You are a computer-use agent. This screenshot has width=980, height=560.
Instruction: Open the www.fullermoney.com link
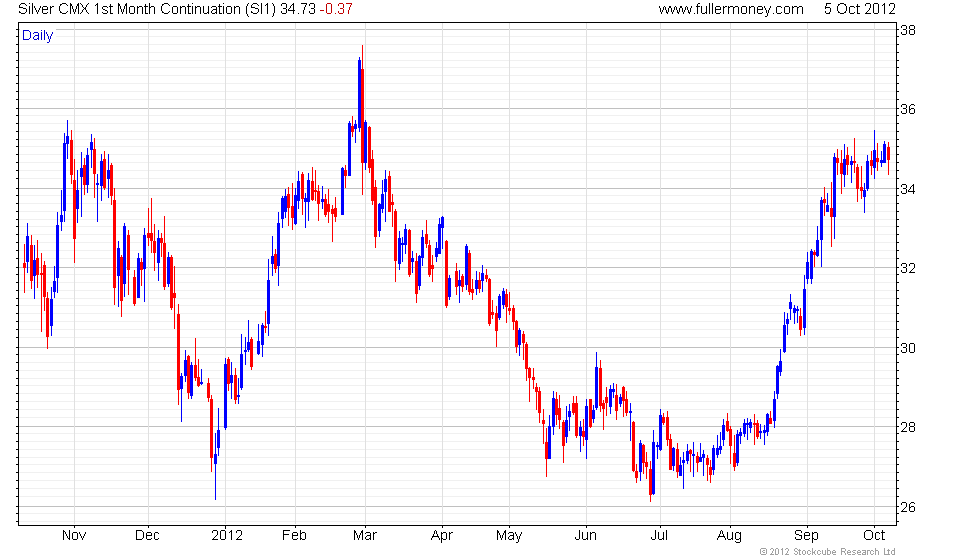tap(731, 9)
